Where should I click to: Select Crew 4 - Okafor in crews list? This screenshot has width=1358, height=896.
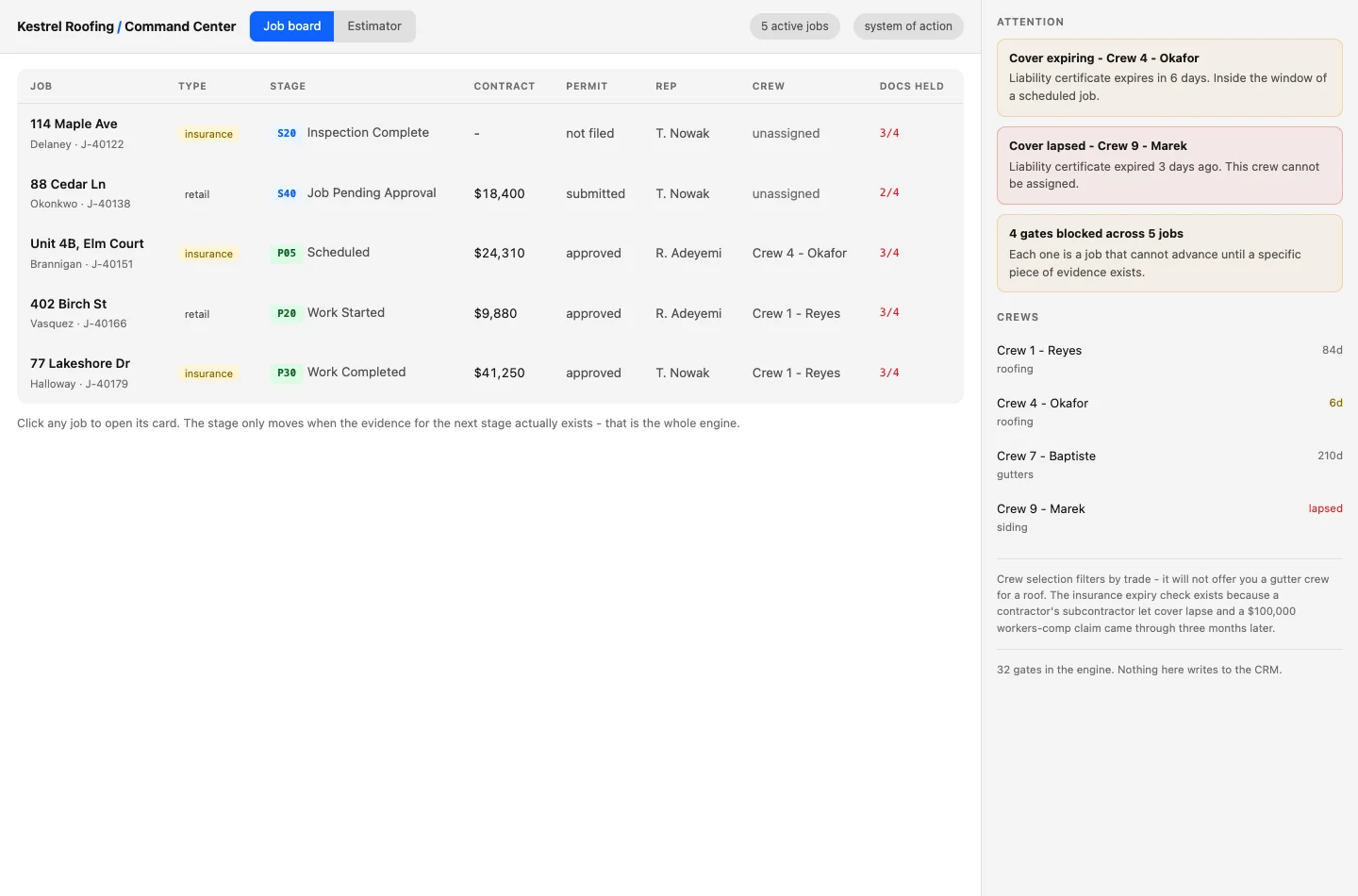[x=1169, y=411]
